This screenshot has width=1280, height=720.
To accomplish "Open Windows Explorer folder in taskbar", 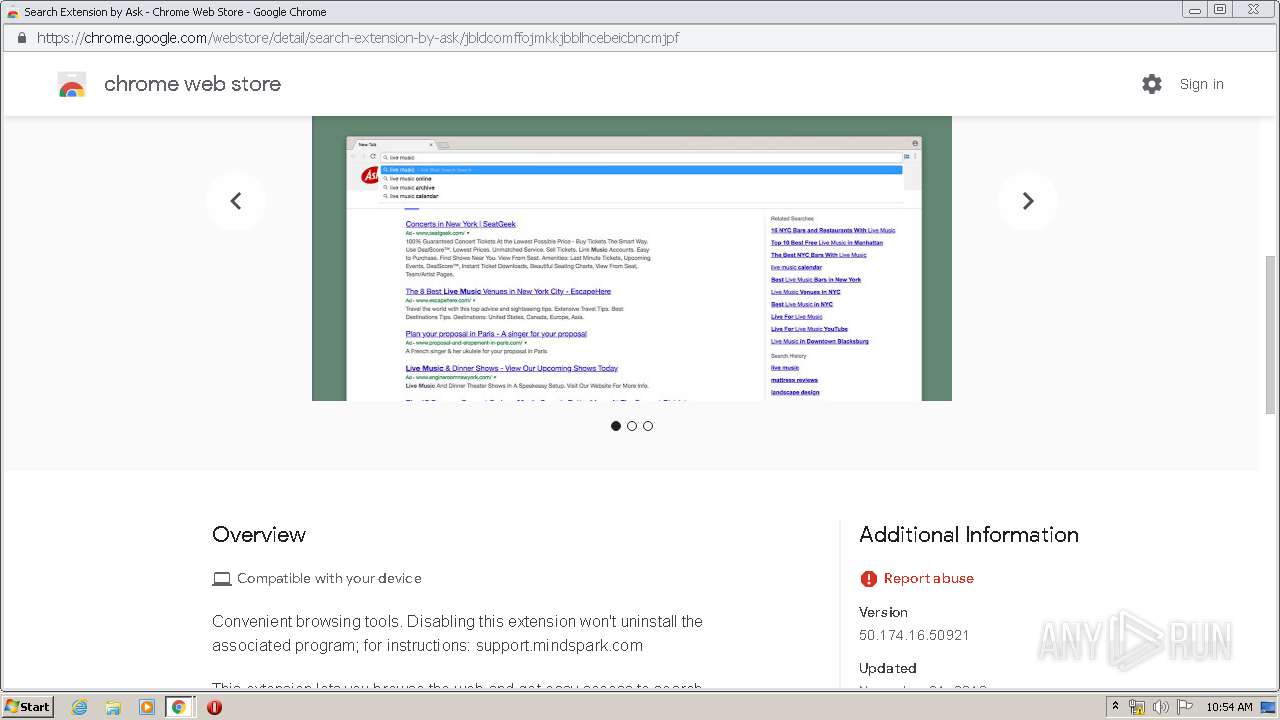I will [x=113, y=707].
